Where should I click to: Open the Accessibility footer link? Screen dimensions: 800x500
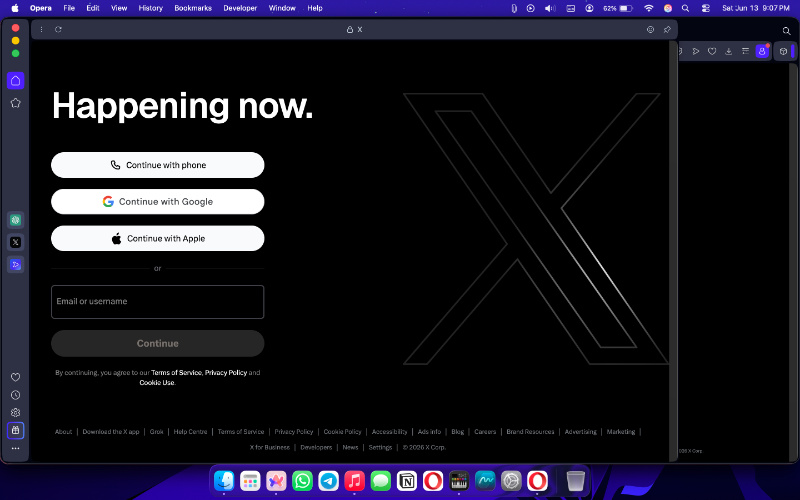(389, 432)
